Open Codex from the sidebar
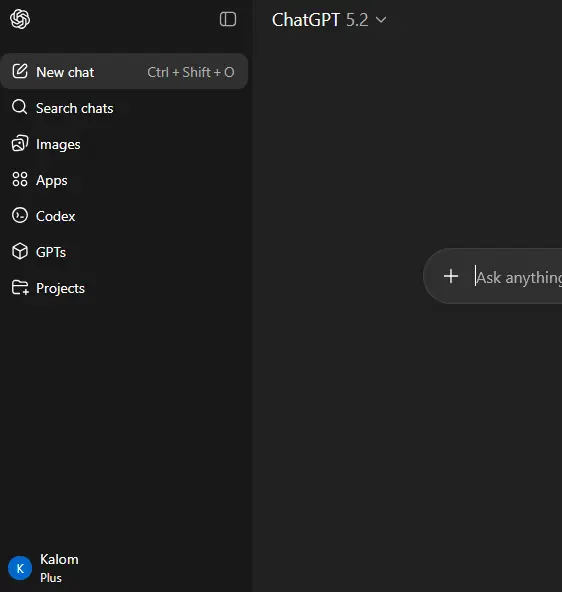This screenshot has width=562, height=592. pos(124,216)
